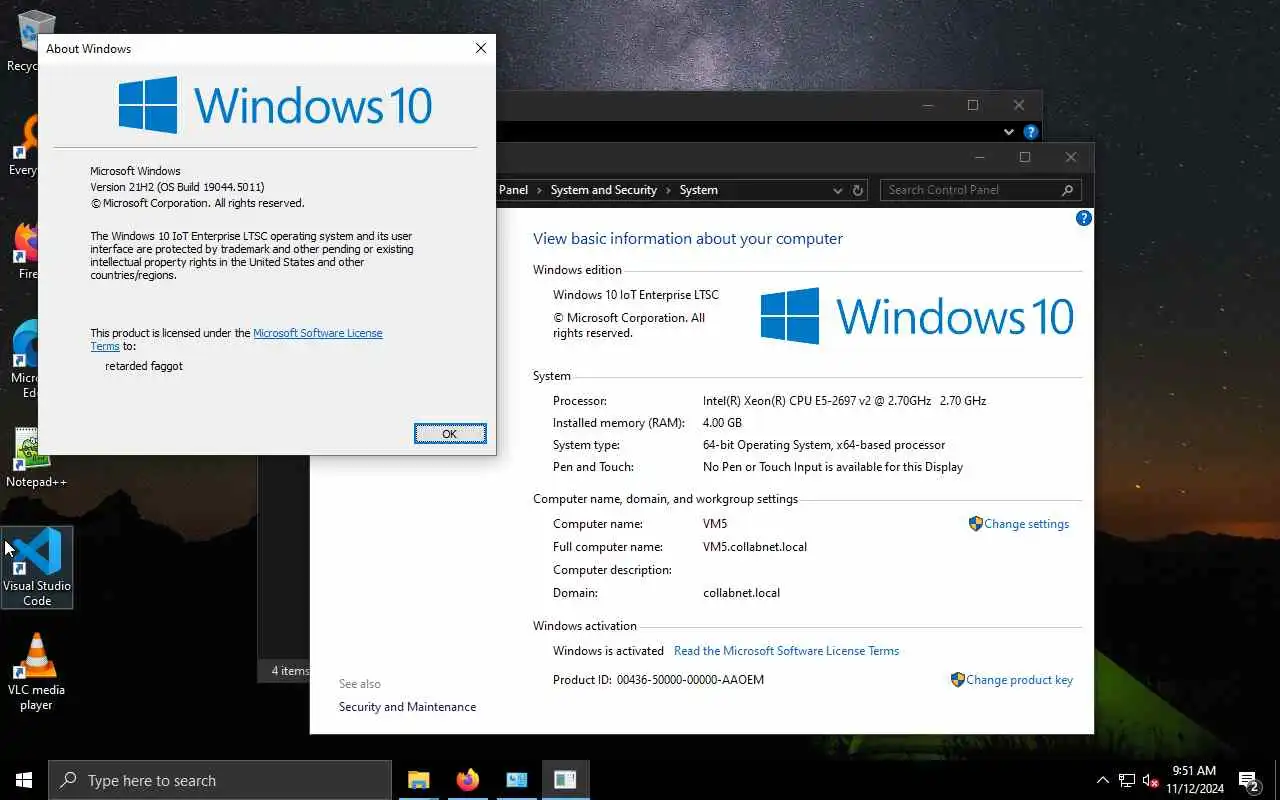Open the clock showing 9:51 AM
Image resolution: width=1280 pixels, height=800 pixels.
(x=1194, y=780)
